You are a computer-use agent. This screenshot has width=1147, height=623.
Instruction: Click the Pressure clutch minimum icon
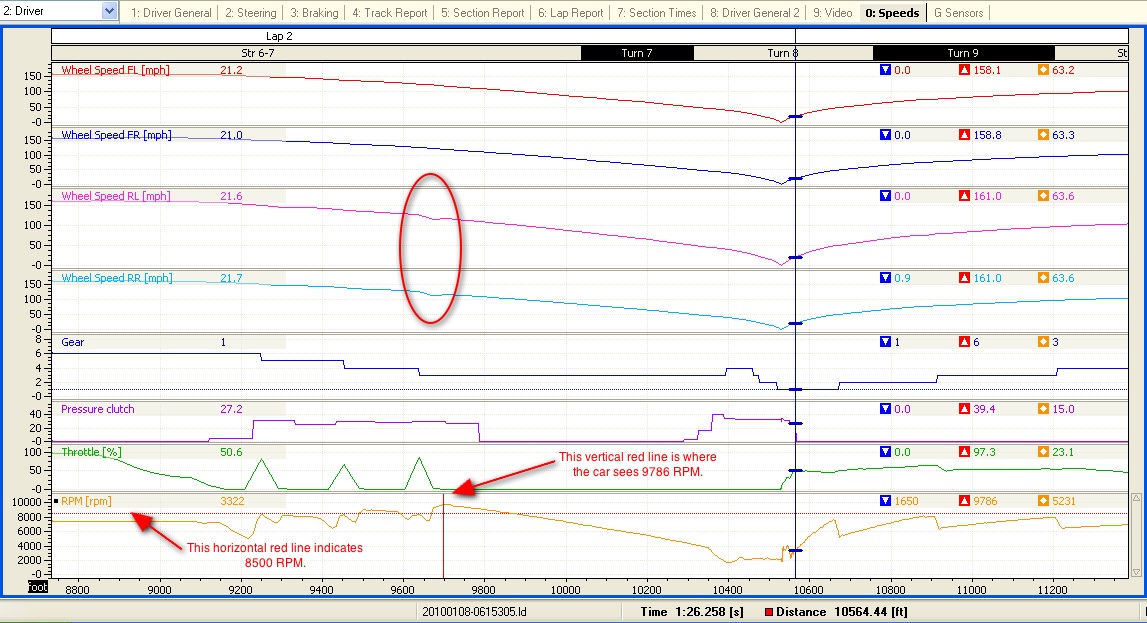pos(885,409)
